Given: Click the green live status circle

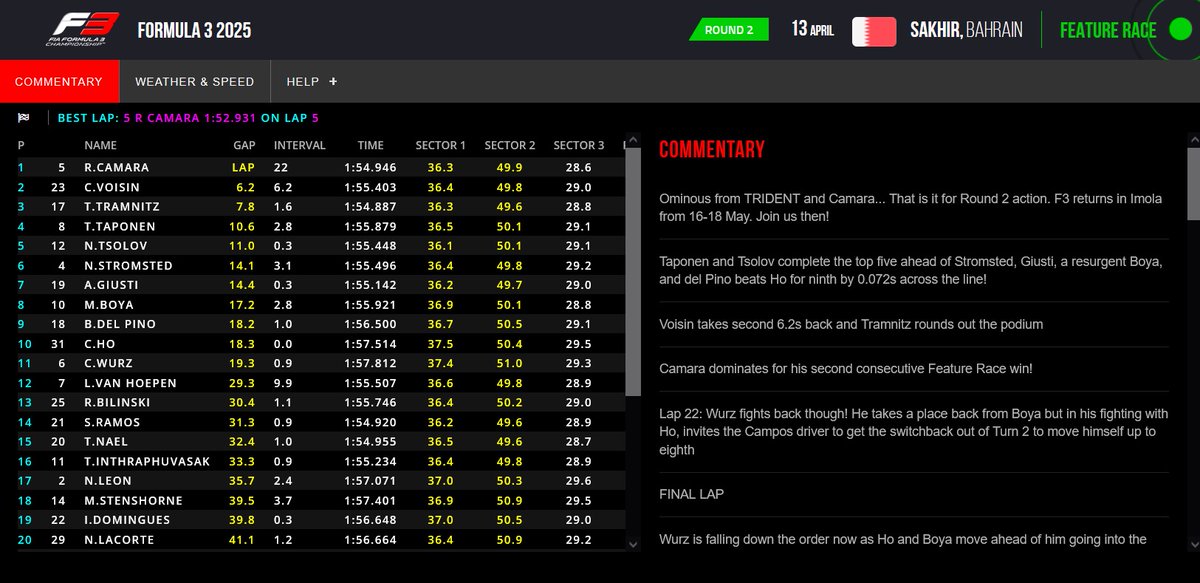Looking at the screenshot, I should point(1179,30).
